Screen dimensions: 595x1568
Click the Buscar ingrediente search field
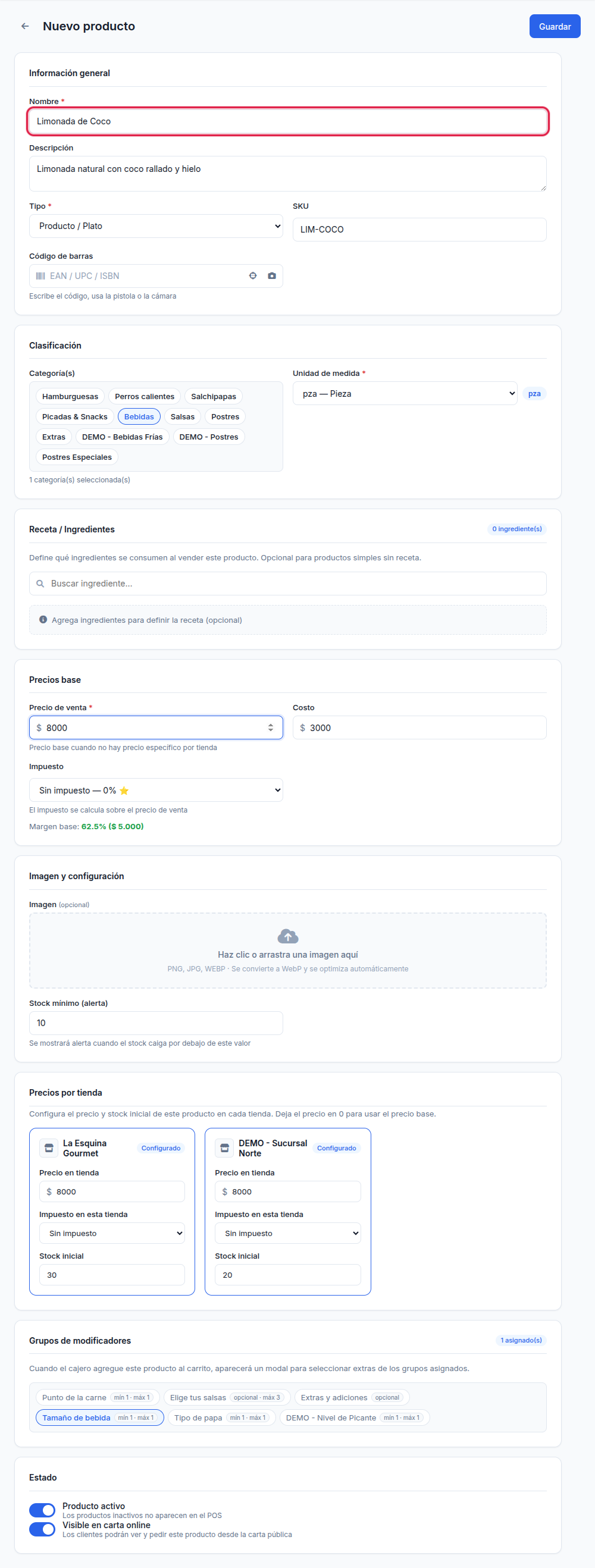click(x=288, y=584)
